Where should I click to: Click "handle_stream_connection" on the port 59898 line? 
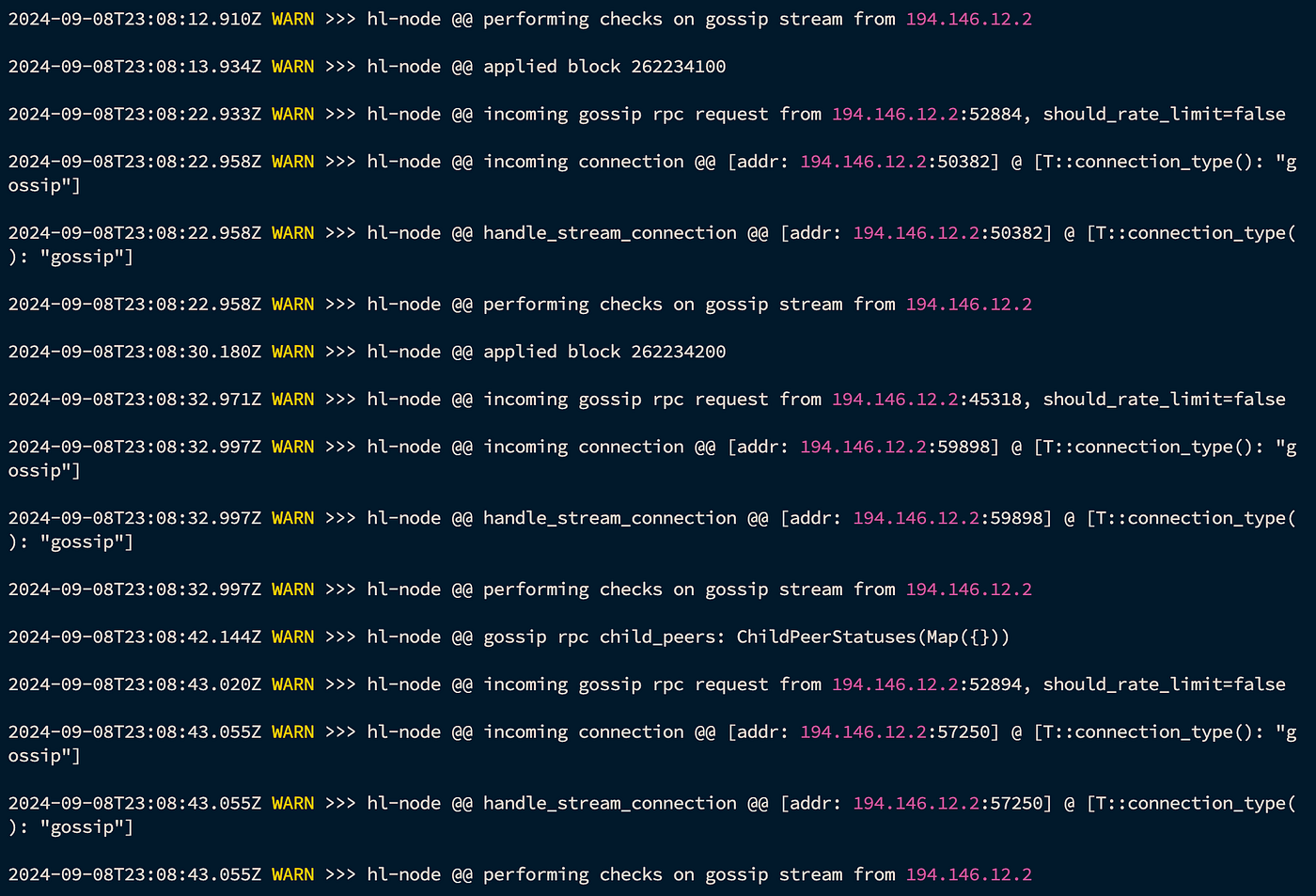point(610,518)
